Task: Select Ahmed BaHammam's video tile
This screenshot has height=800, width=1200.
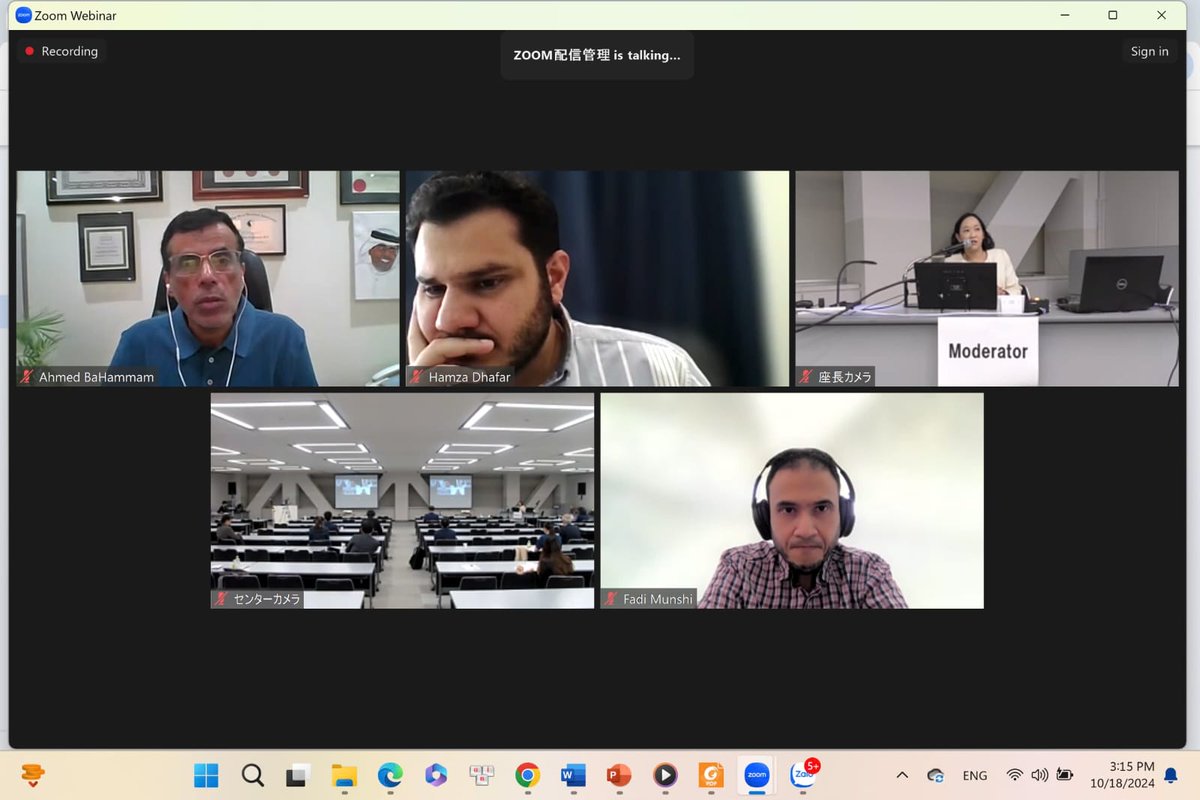Action: coord(208,279)
